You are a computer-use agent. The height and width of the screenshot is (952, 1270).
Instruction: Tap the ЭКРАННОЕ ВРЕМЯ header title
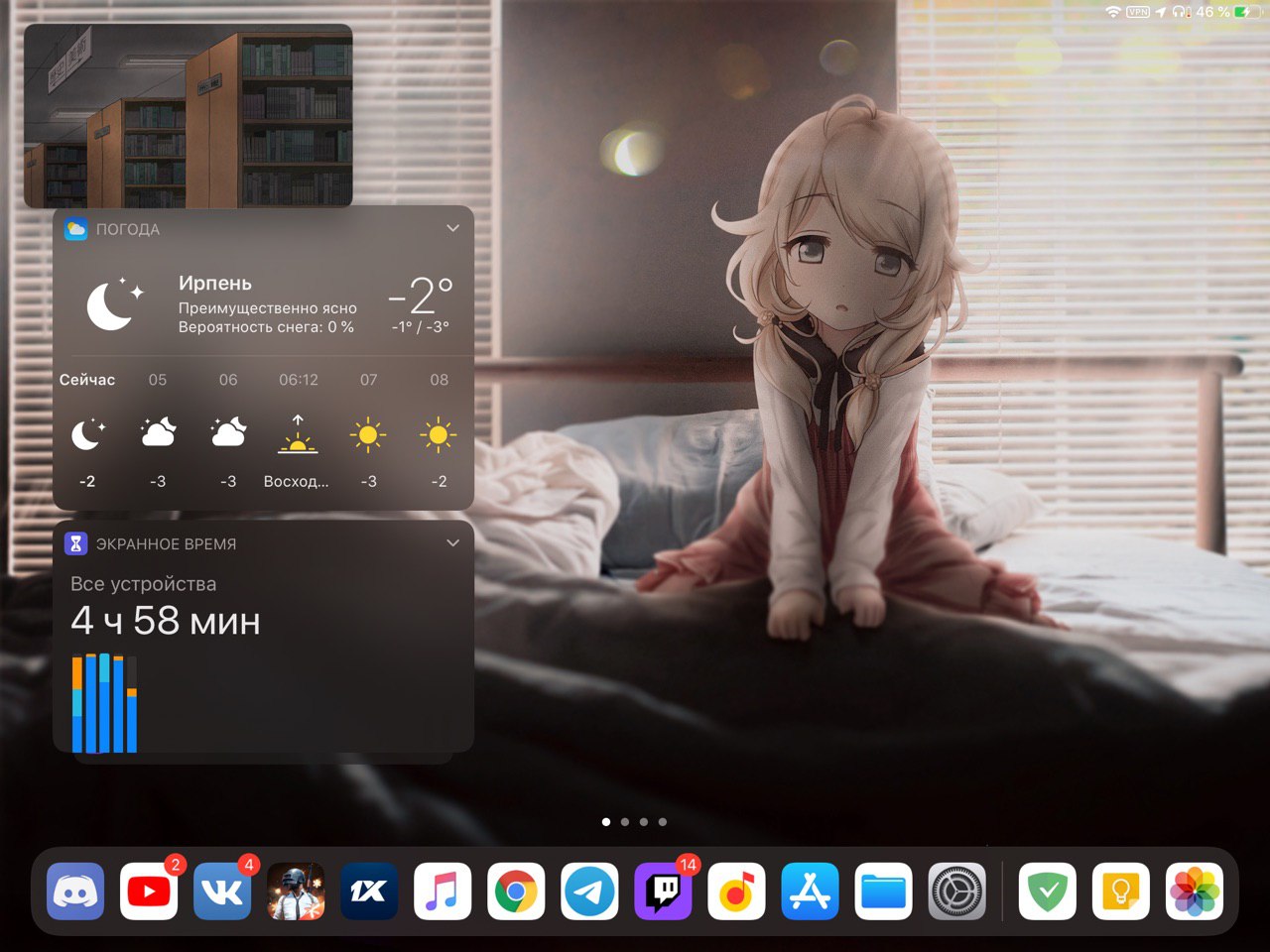pos(166,544)
